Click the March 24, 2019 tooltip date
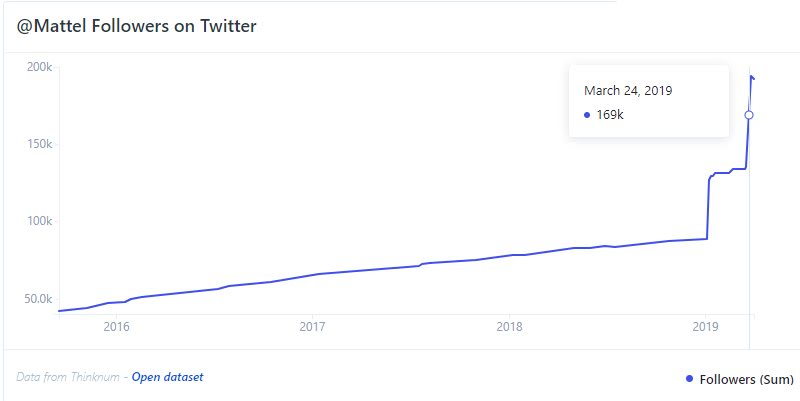The height and width of the screenshot is (401, 800). click(628, 91)
